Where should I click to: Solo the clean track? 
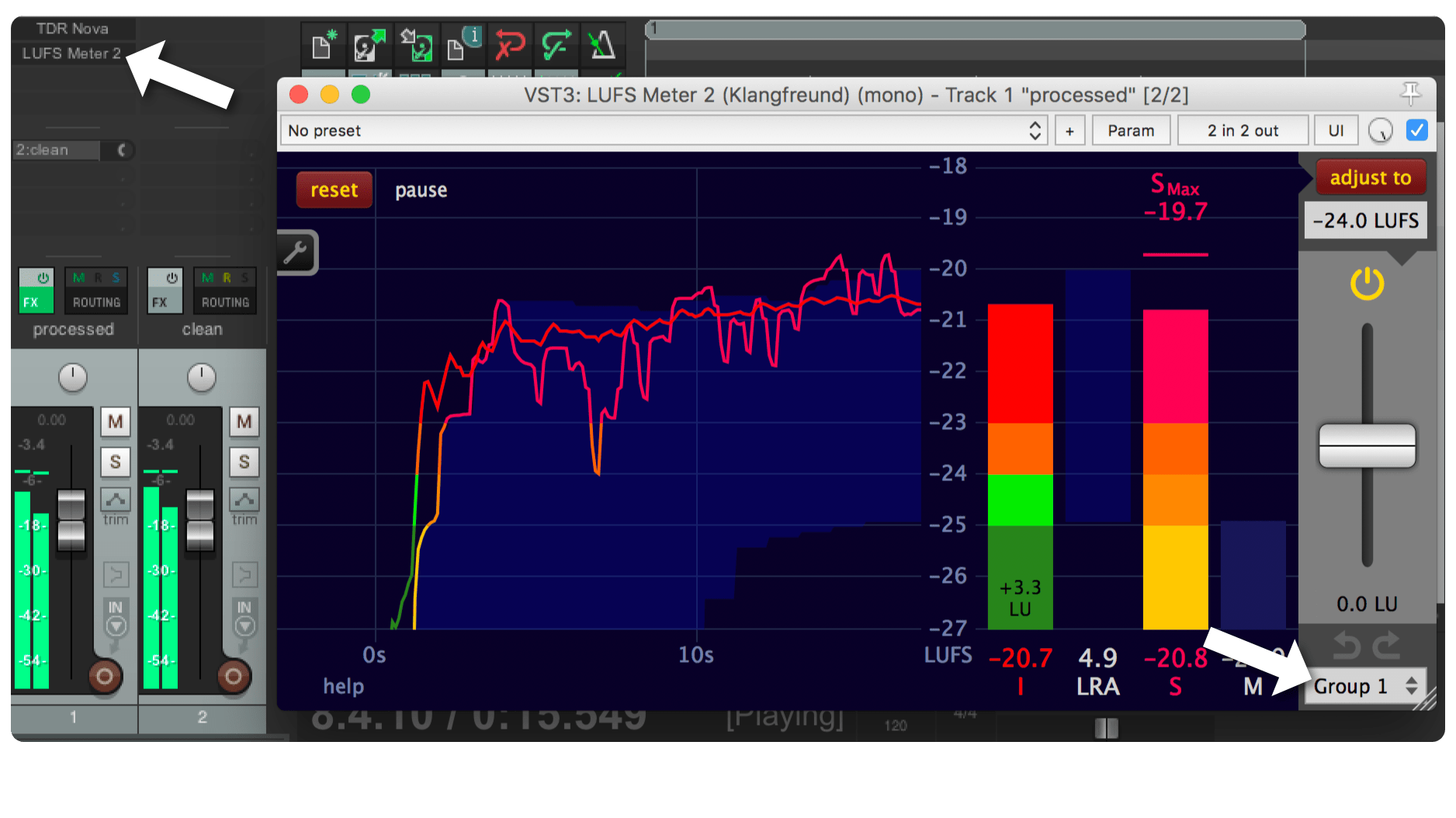pyautogui.click(x=244, y=462)
